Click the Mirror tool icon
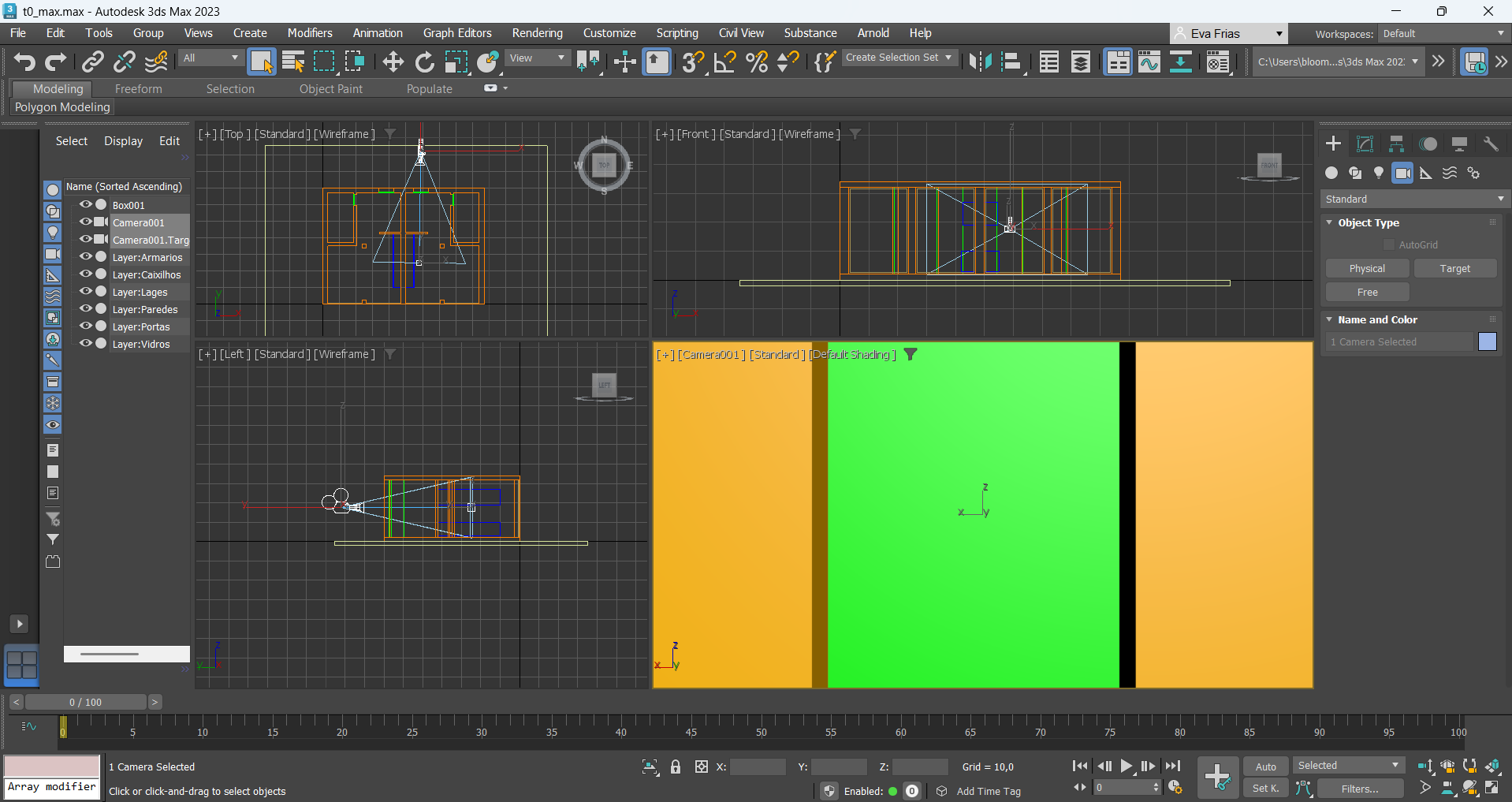 coord(980,62)
